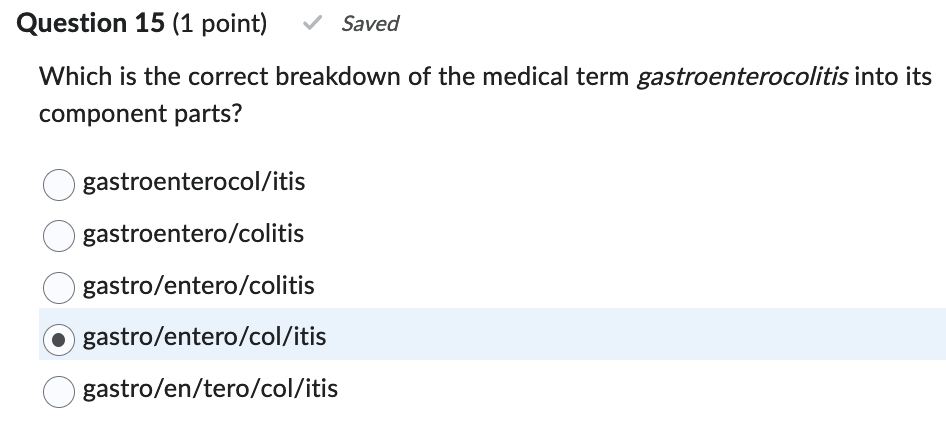Screen dimensions: 946x424
Task: Click the "gastroentero/colitis" answer label text
Action: (x=193, y=234)
